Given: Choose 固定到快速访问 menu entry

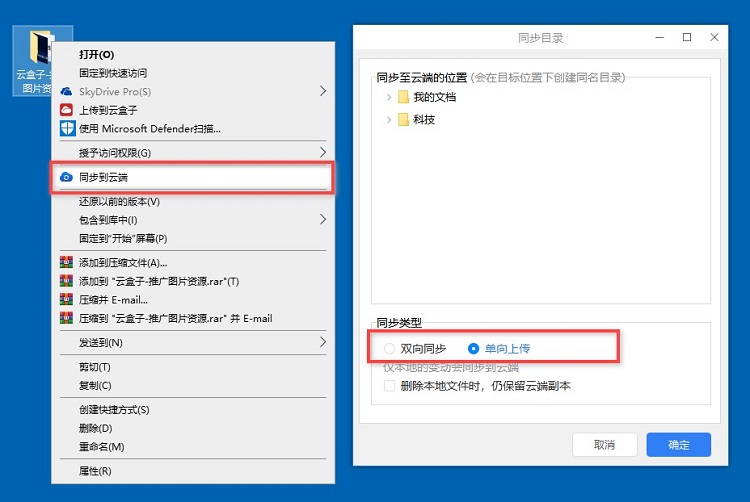Looking at the screenshot, I should click(193, 73).
